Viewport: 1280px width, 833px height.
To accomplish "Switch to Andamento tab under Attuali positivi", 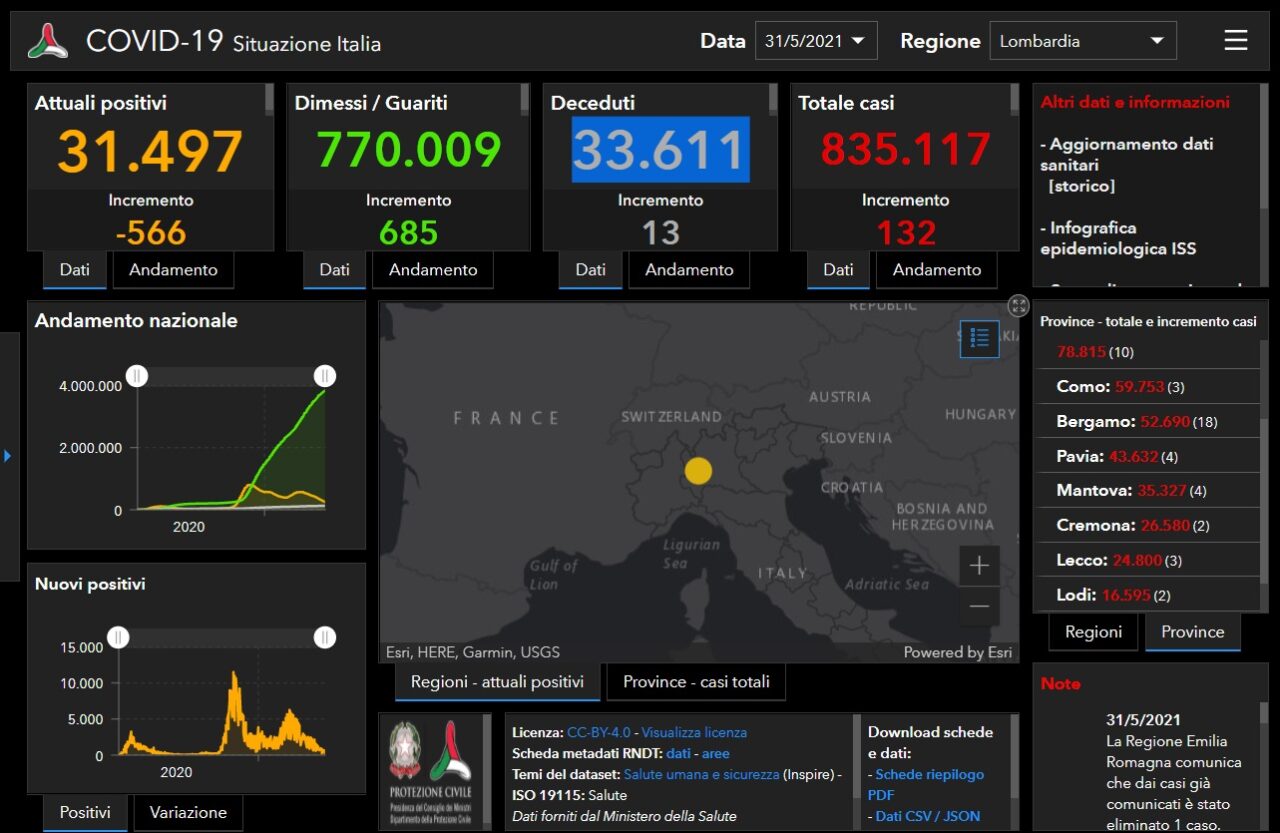I will pyautogui.click(x=173, y=270).
